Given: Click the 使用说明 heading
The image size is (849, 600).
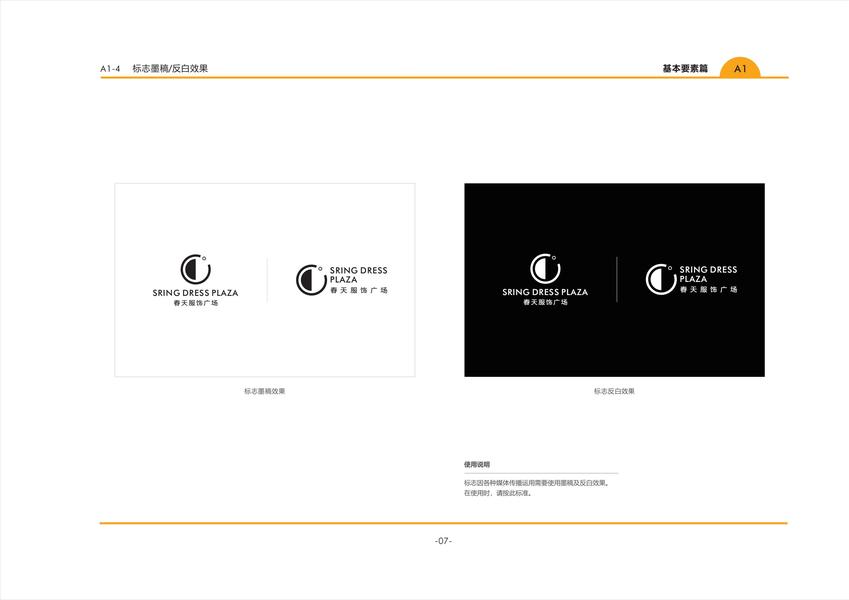Looking at the screenshot, I should tap(476, 465).
